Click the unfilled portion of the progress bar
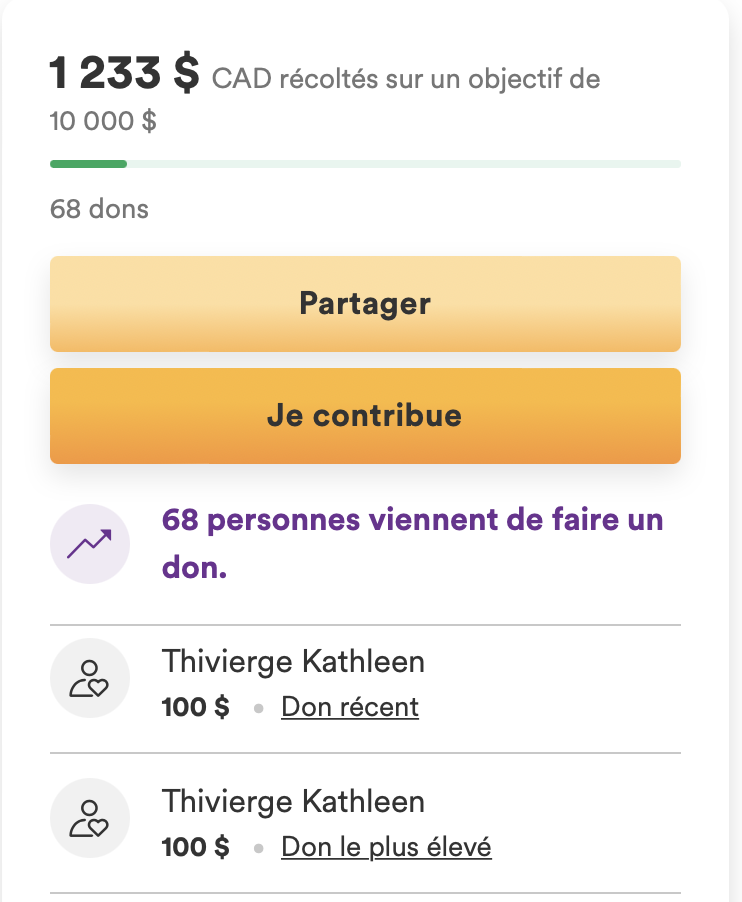The width and height of the screenshot is (742, 902). (x=404, y=165)
